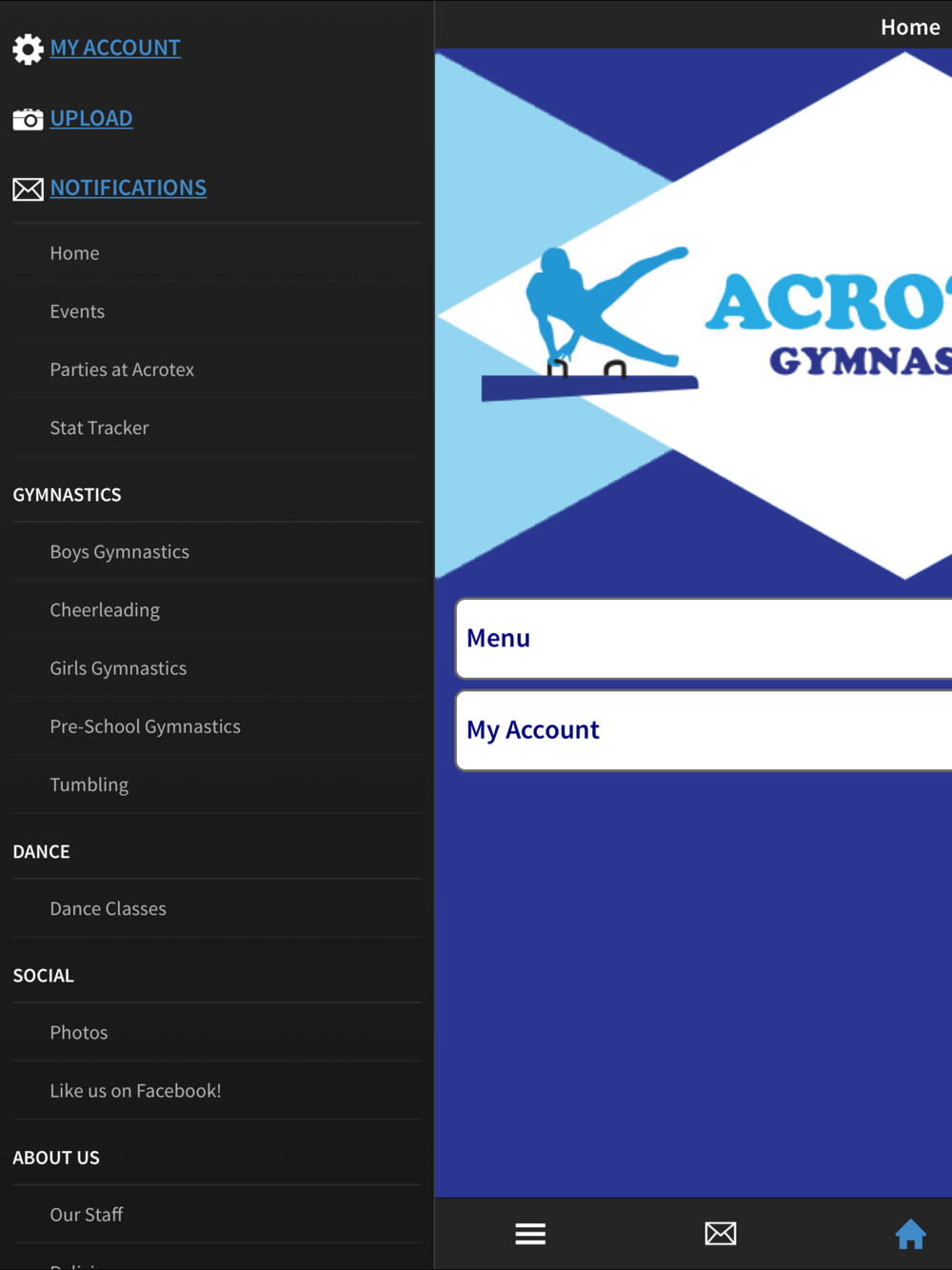Open Photos under Social
Image resolution: width=952 pixels, height=1270 pixels.
(217, 1032)
